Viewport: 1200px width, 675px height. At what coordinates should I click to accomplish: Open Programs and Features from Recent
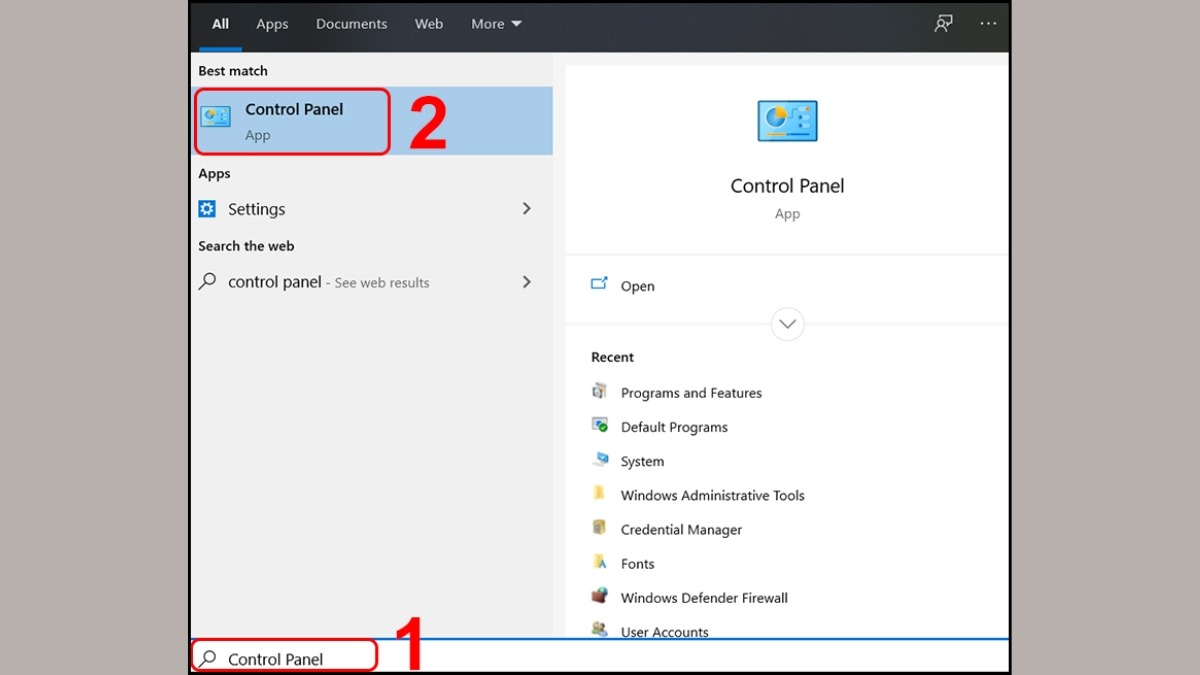tap(691, 393)
